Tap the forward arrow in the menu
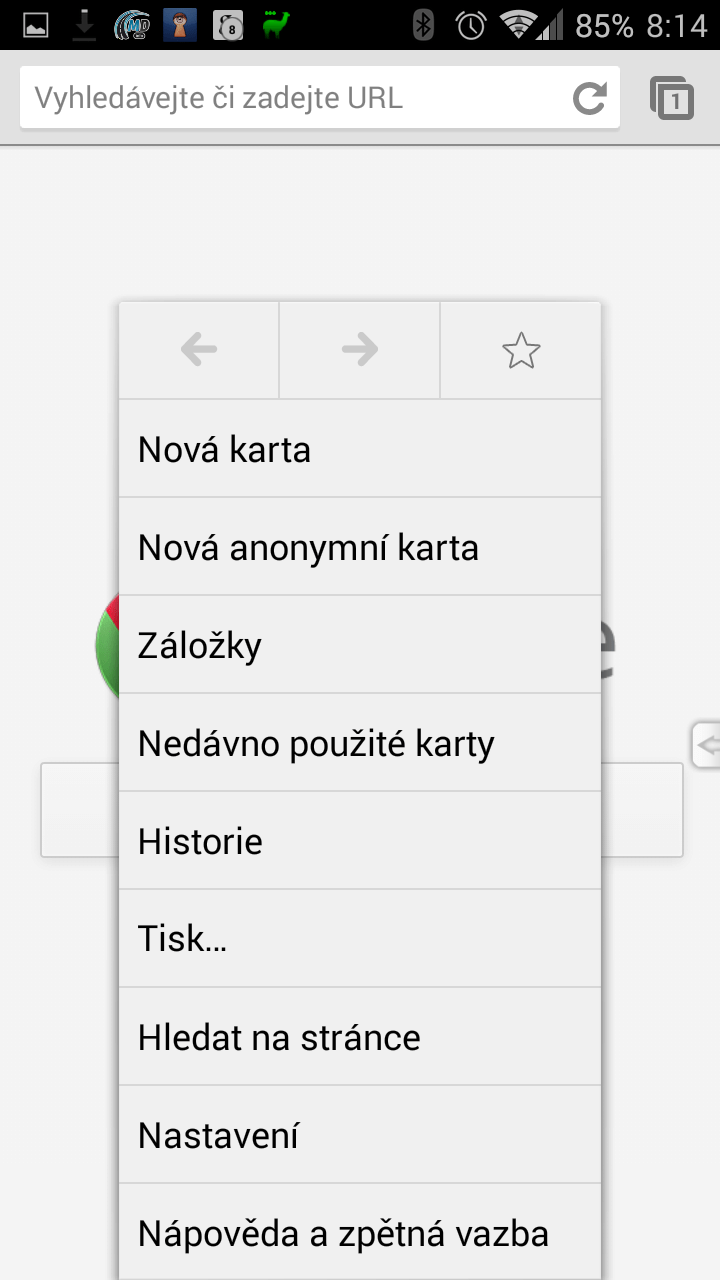The image size is (720, 1280). pos(360,350)
